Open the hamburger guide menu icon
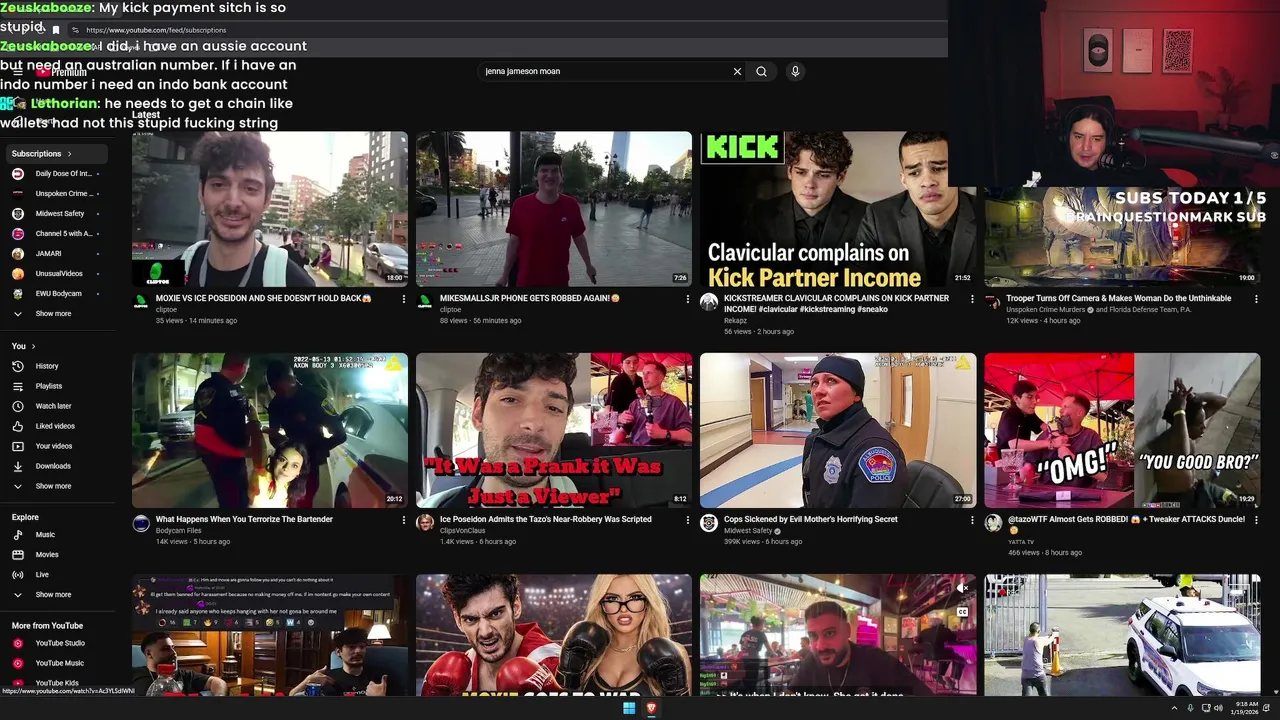The width and height of the screenshot is (1280, 720). (x=17, y=72)
